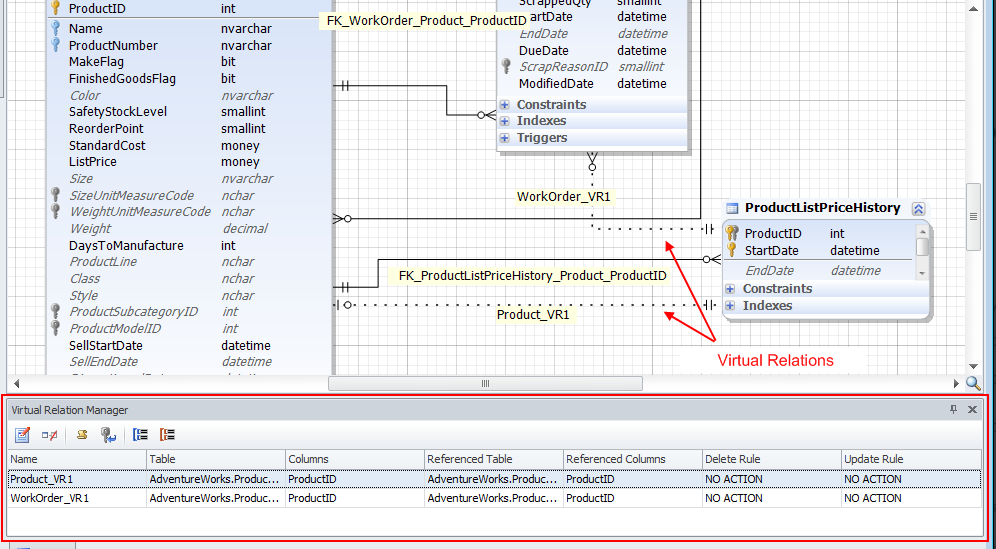
Task: Click the left arrow of horizontal scrollbar
Action: [x=16, y=383]
